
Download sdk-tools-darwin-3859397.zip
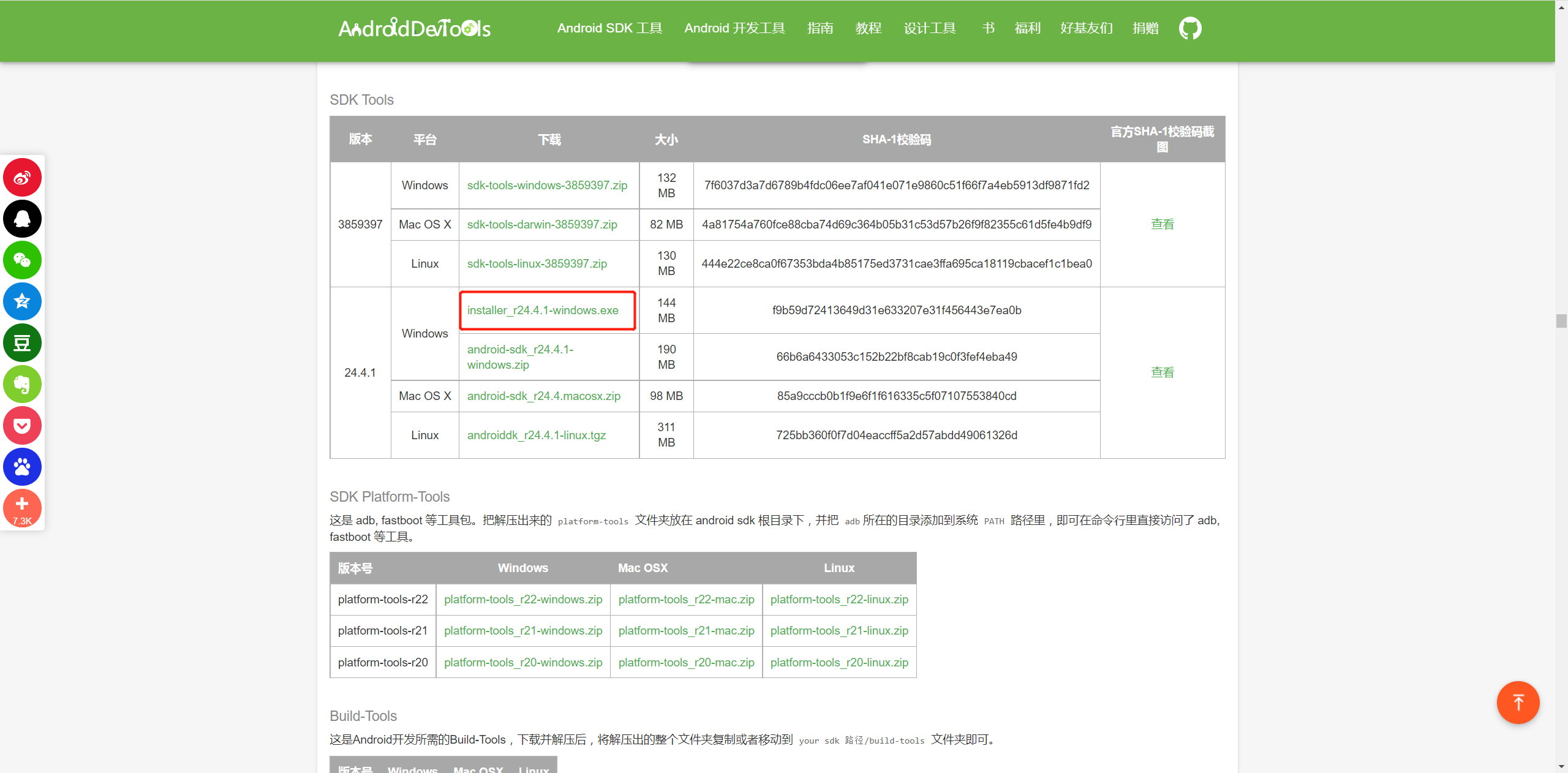pyautogui.click(x=542, y=225)
